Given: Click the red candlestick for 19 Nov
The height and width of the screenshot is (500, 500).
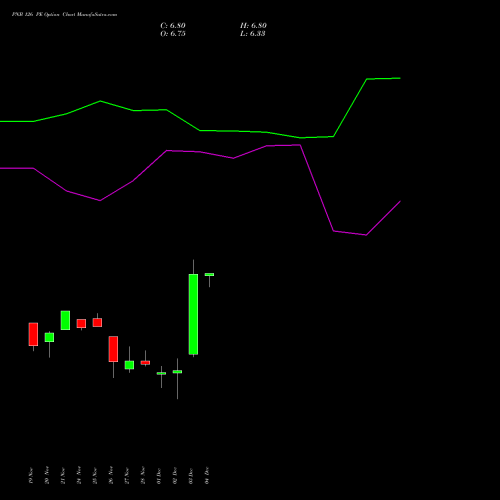Looking at the screenshot, I should pos(33,334).
